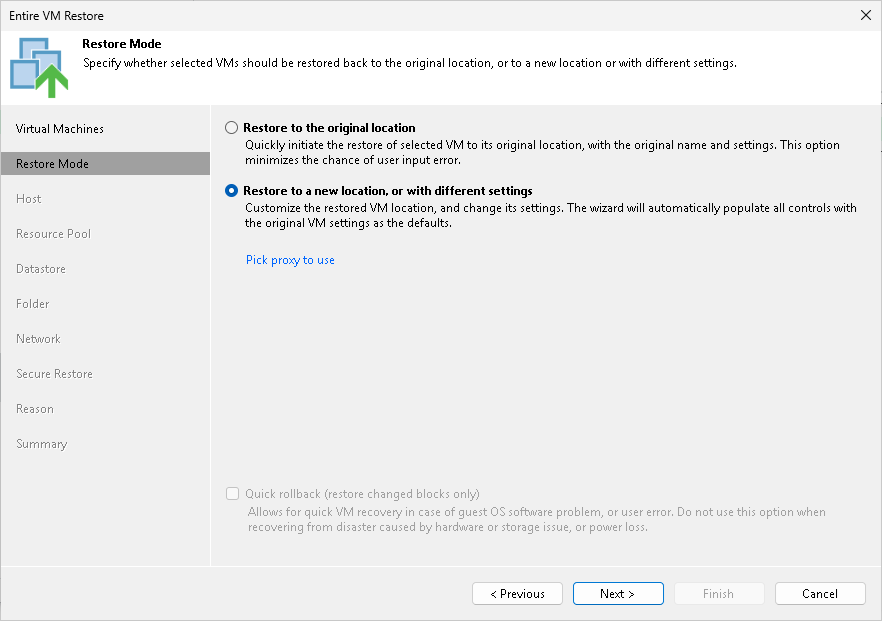Close the Entire VM Restore window
This screenshot has width=882, height=621.
865,15
